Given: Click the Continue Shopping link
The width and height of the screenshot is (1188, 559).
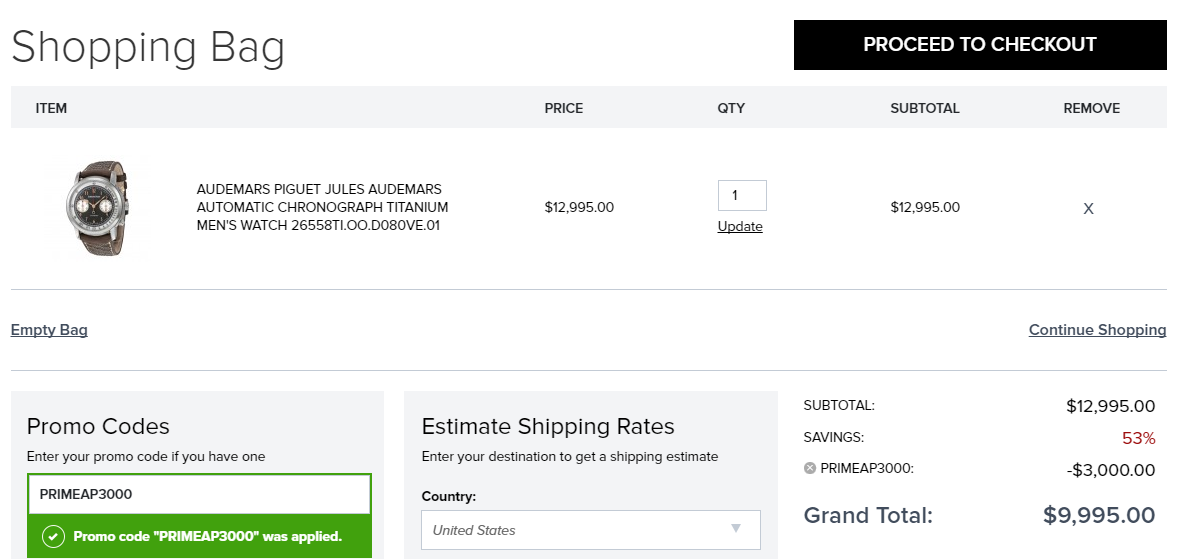Looking at the screenshot, I should tap(1097, 330).
